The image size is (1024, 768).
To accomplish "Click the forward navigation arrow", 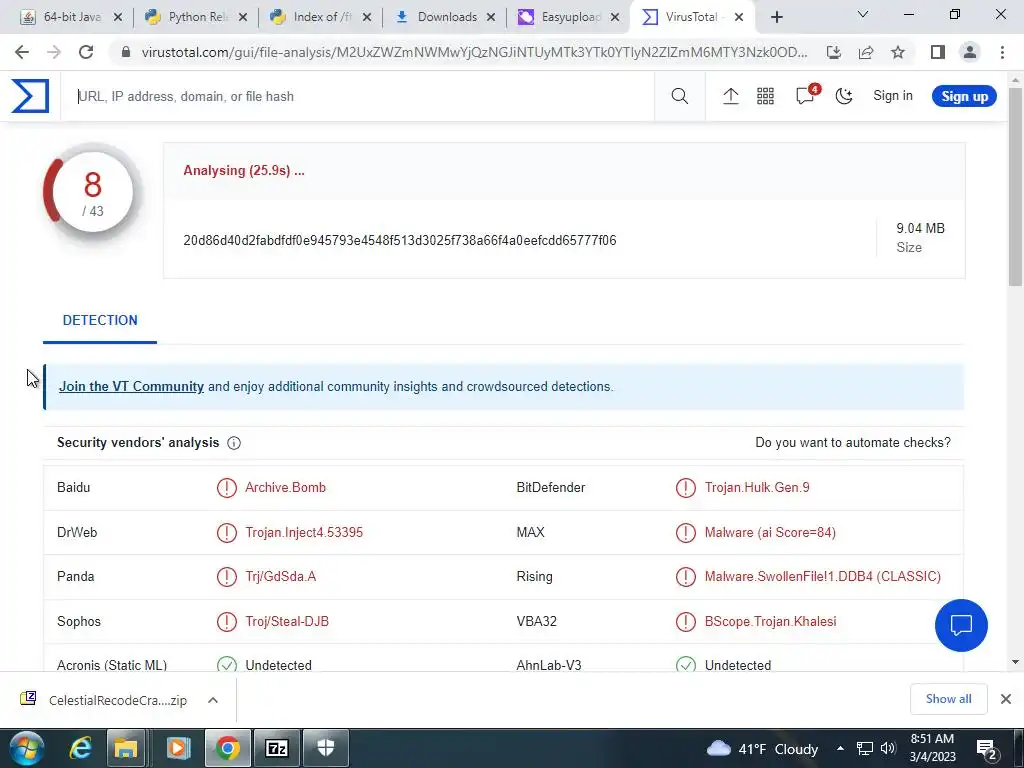I will [54, 52].
